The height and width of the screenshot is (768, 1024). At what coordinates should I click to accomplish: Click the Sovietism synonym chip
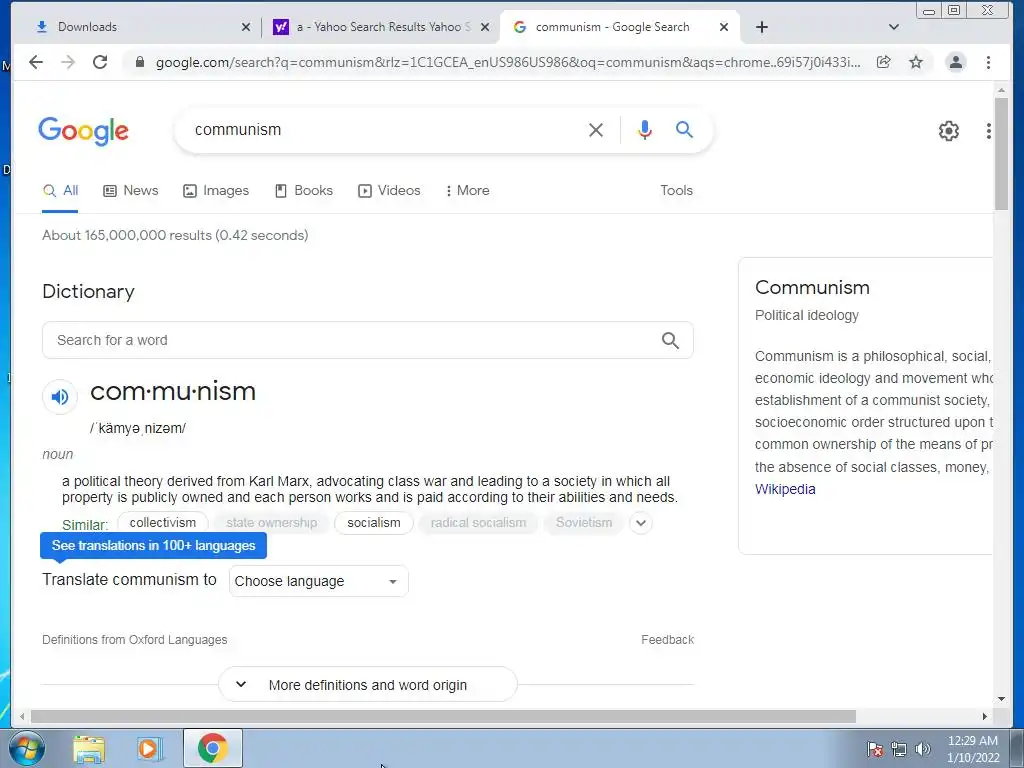coord(584,523)
